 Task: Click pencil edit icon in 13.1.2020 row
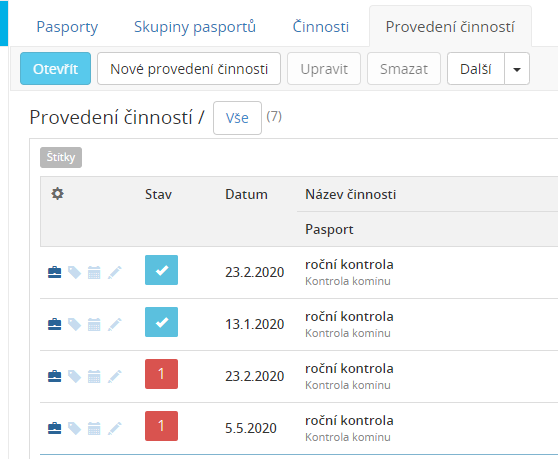[x=115, y=324]
